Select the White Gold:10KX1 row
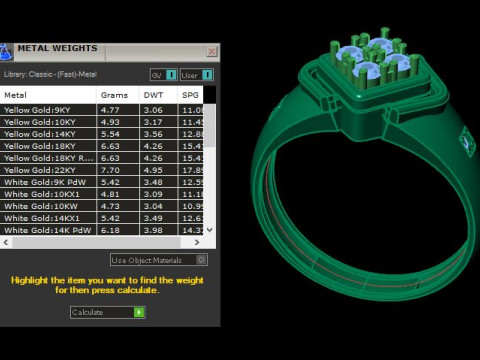The image size is (480, 360). point(101,194)
